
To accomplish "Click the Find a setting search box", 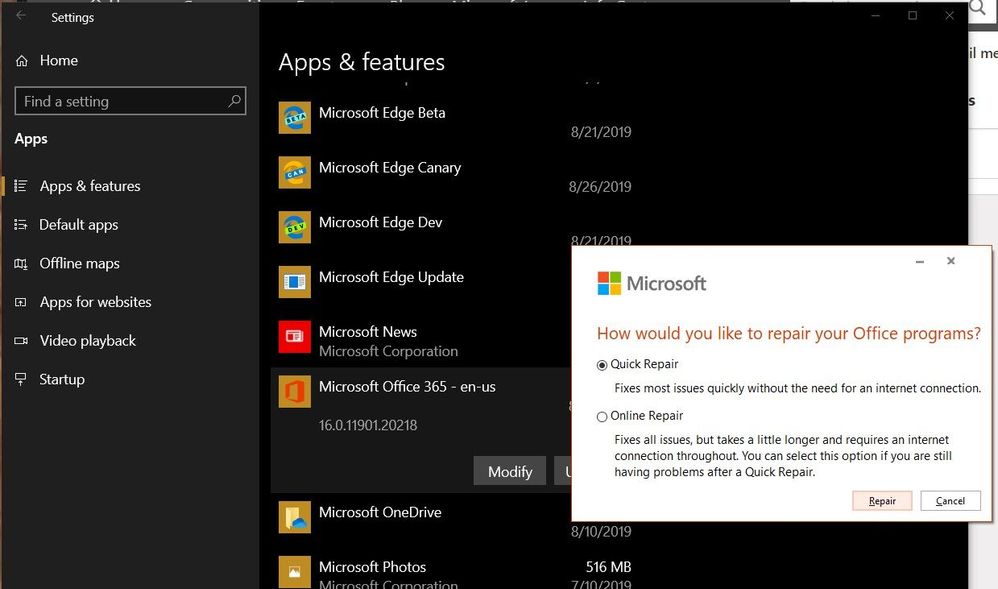I will click(x=130, y=101).
